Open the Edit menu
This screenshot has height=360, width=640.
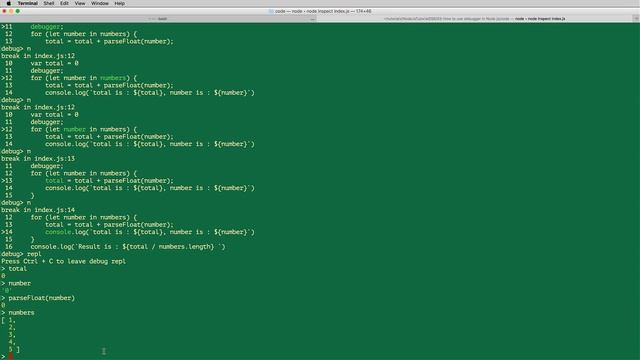click(64, 3)
